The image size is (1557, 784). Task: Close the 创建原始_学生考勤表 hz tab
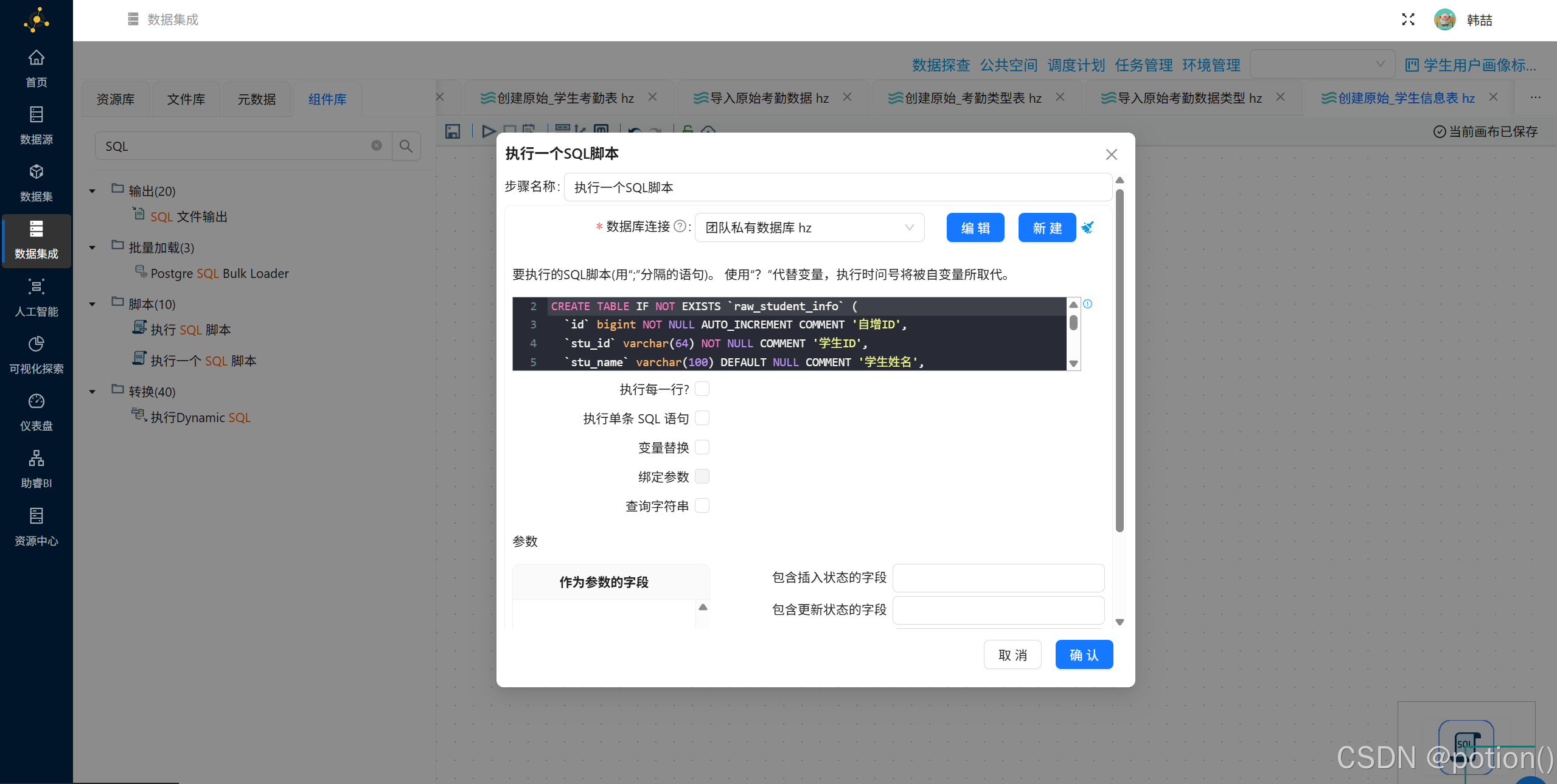pyautogui.click(x=652, y=97)
